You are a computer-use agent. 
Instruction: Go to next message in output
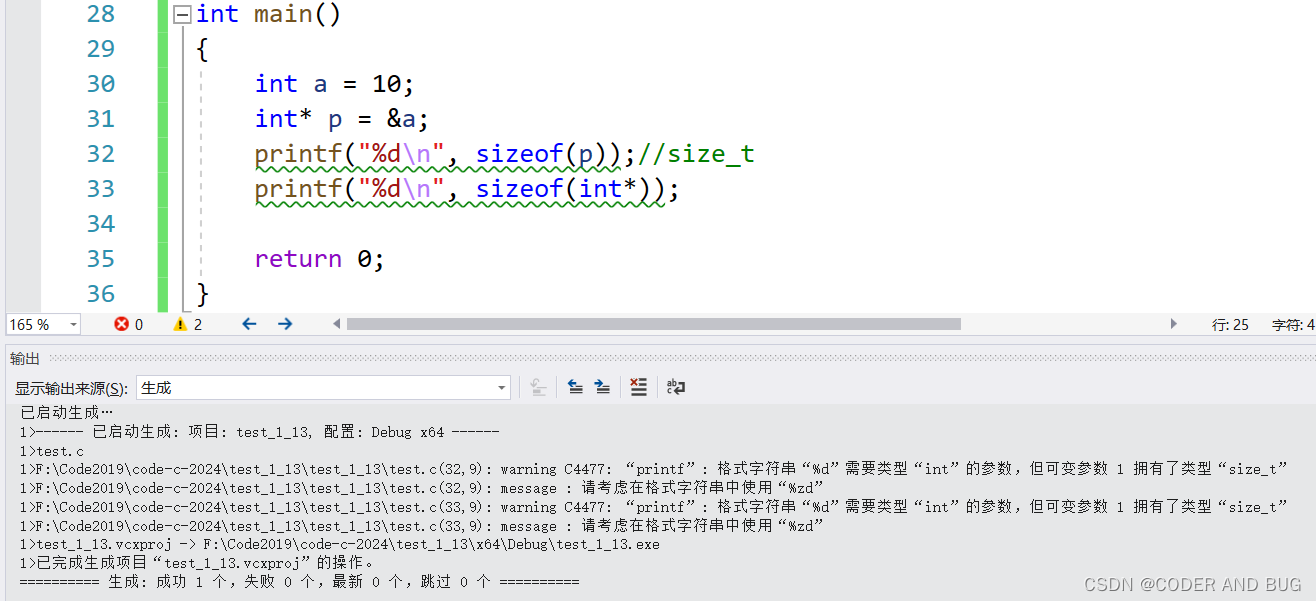click(x=602, y=387)
